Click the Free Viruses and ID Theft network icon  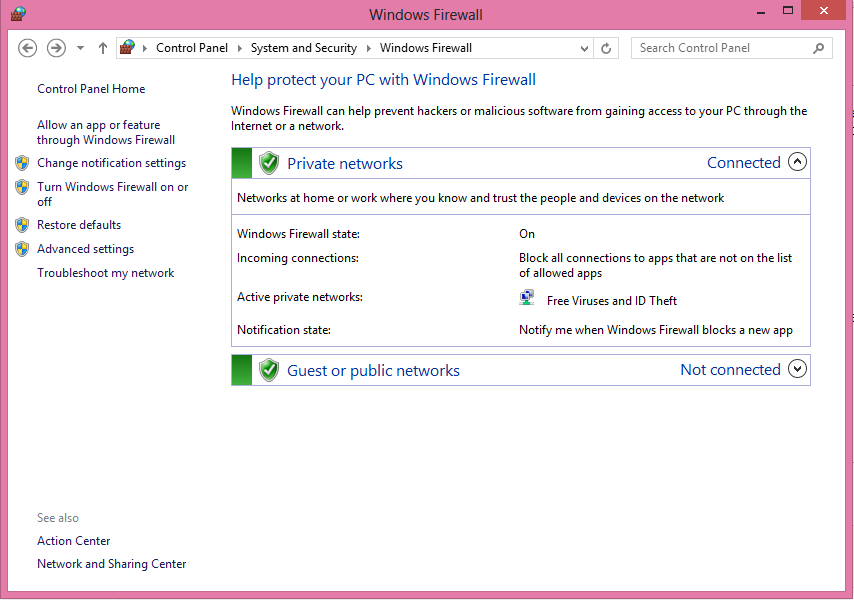click(x=527, y=298)
